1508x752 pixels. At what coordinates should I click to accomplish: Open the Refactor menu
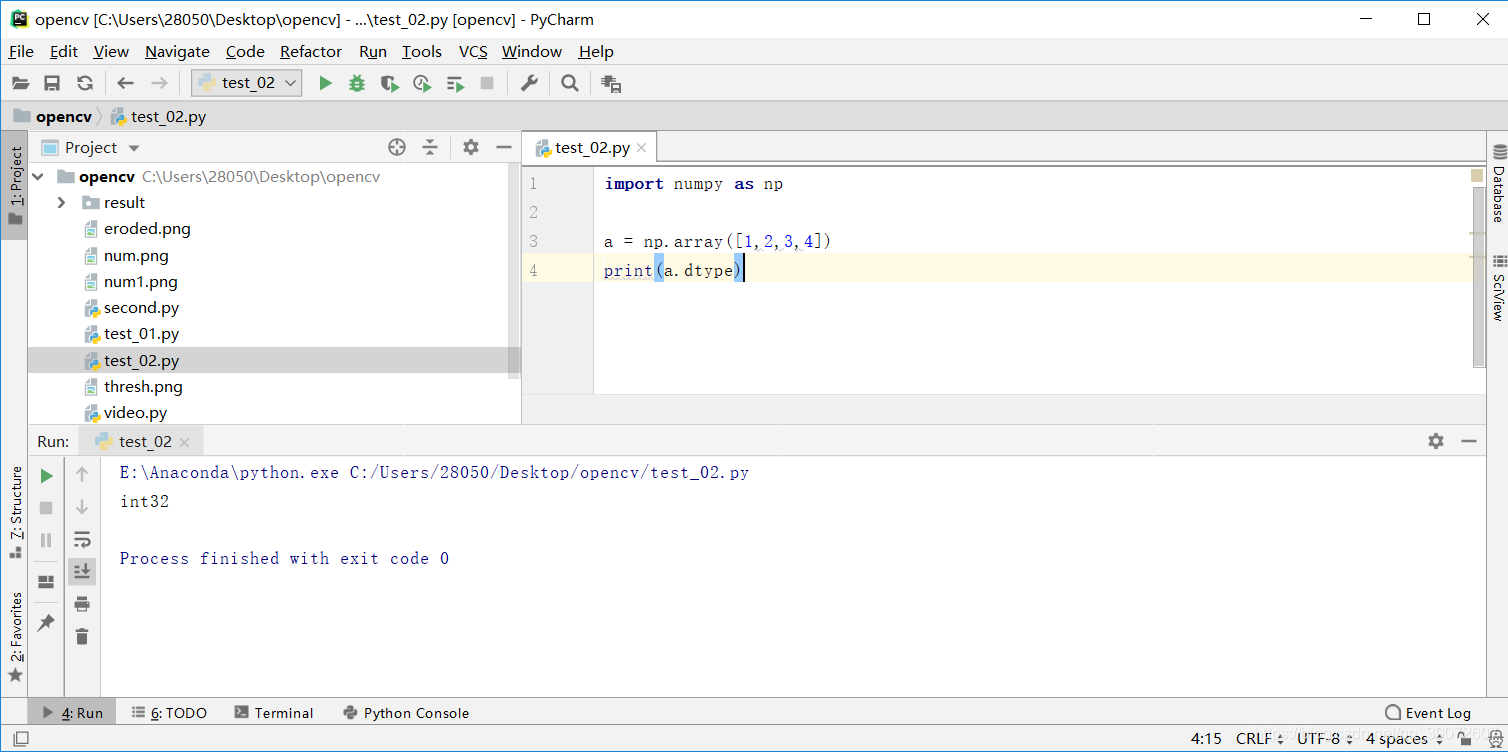coord(311,52)
